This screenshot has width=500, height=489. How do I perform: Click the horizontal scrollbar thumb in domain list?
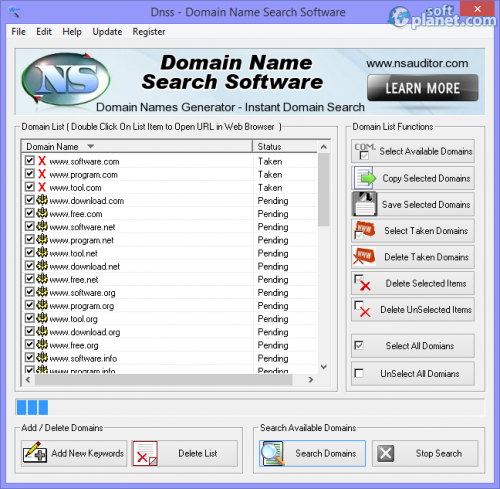(163, 379)
